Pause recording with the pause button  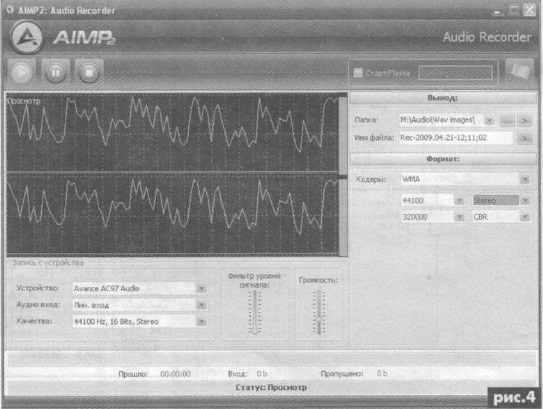pos(55,73)
